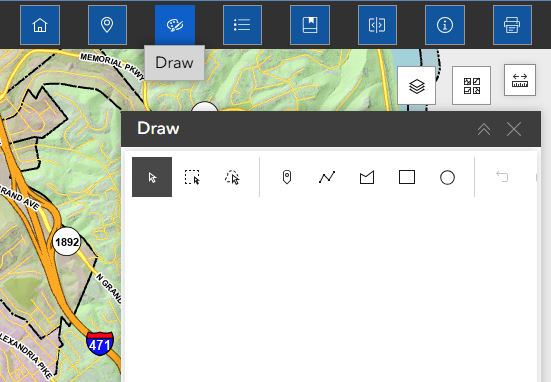This screenshot has height=382, width=551.
Task: Activate the select pointer tool
Action: pyautogui.click(x=152, y=177)
